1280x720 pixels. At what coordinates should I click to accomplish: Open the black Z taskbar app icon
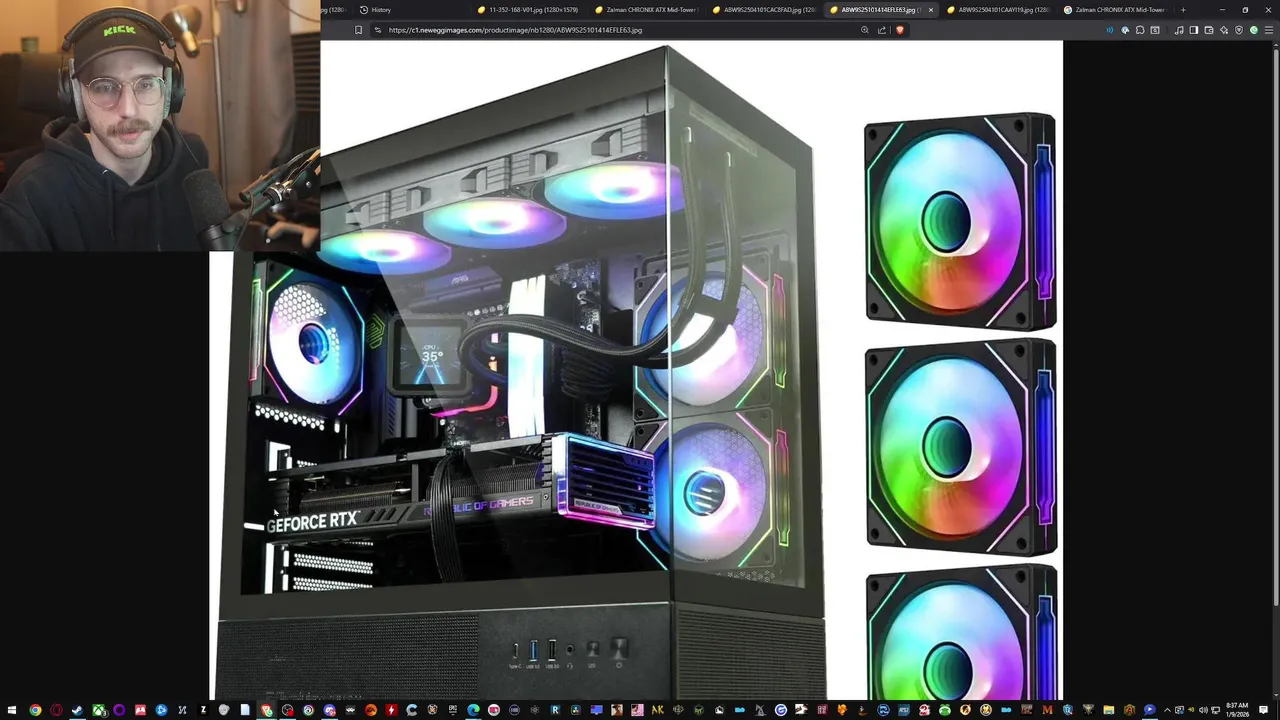coord(203,710)
